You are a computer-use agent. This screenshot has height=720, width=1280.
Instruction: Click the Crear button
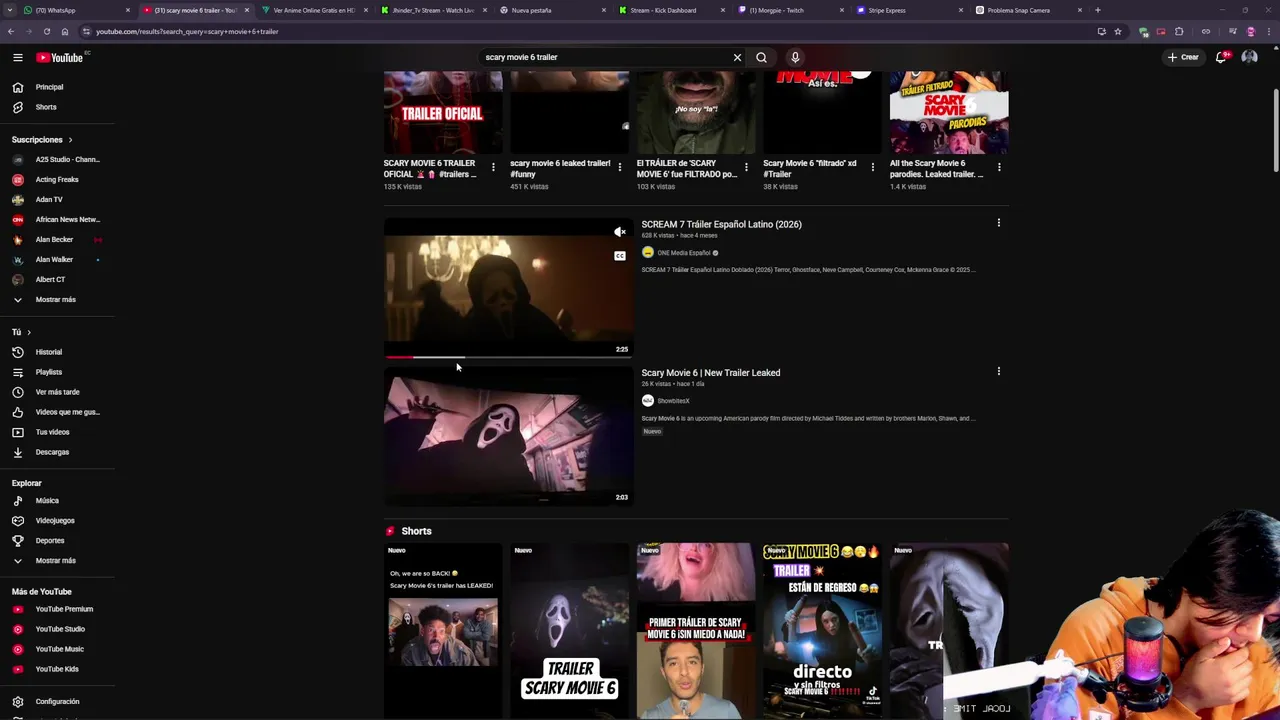1183,57
